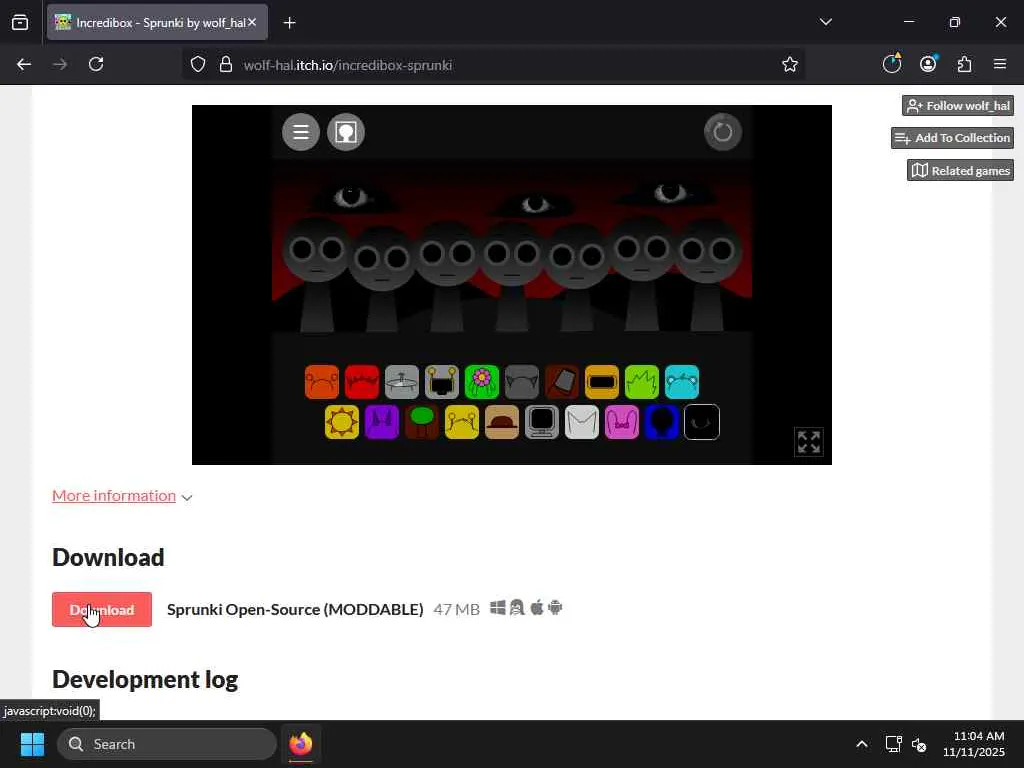
Task: Select the yellow sun Sprunki icon
Action: coord(342,422)
